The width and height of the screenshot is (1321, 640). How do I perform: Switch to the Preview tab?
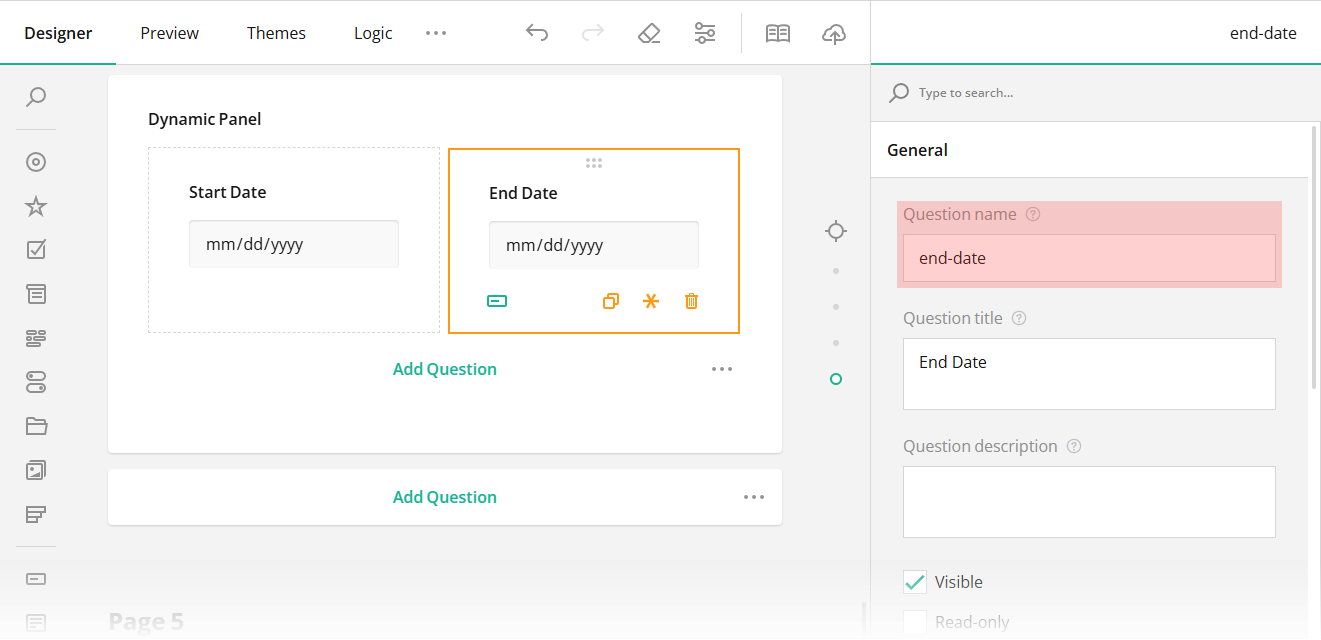tap(169, 32)
